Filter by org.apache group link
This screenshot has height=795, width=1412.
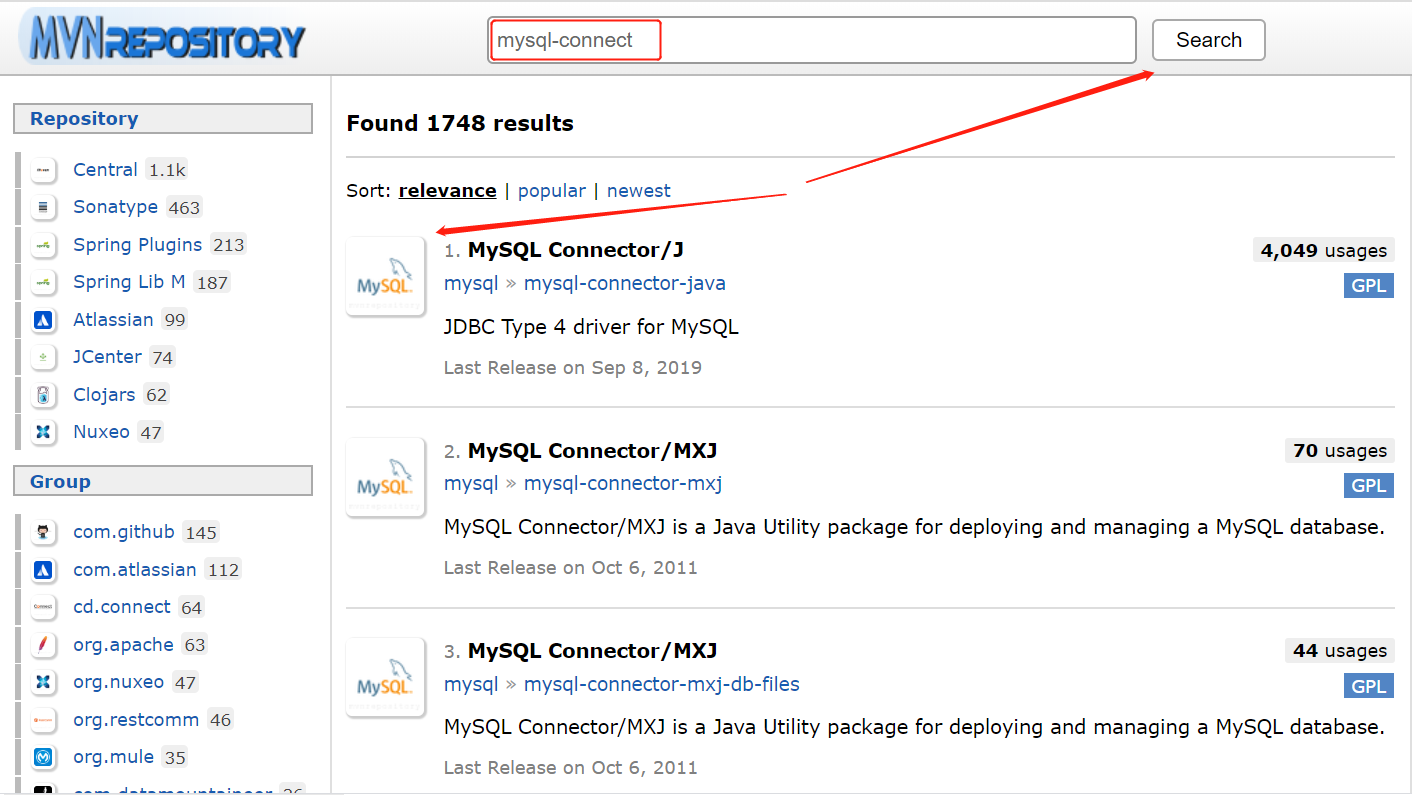[x=123, y=645]
